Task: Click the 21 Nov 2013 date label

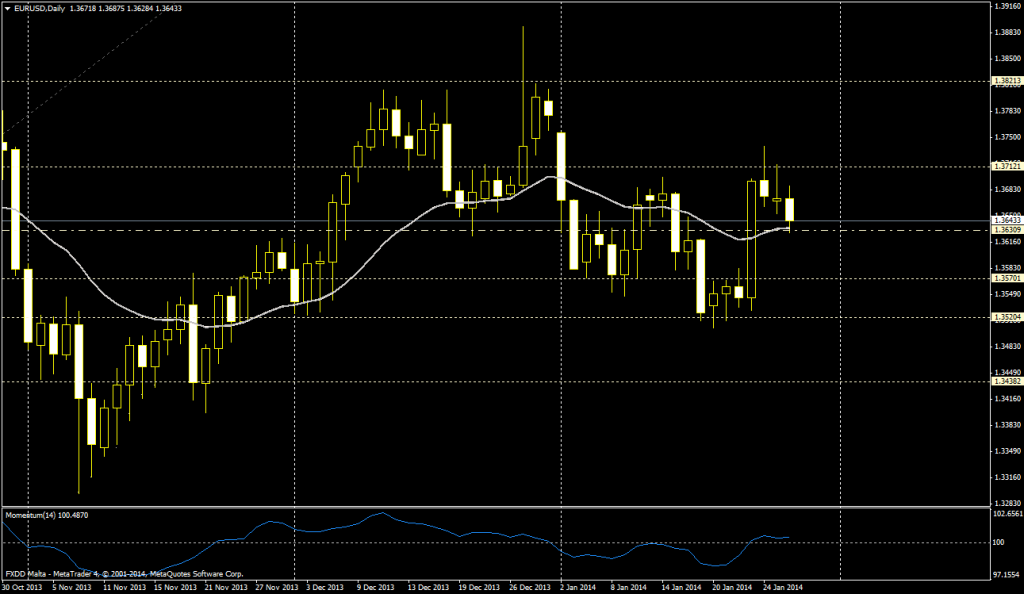Action: 223,587
